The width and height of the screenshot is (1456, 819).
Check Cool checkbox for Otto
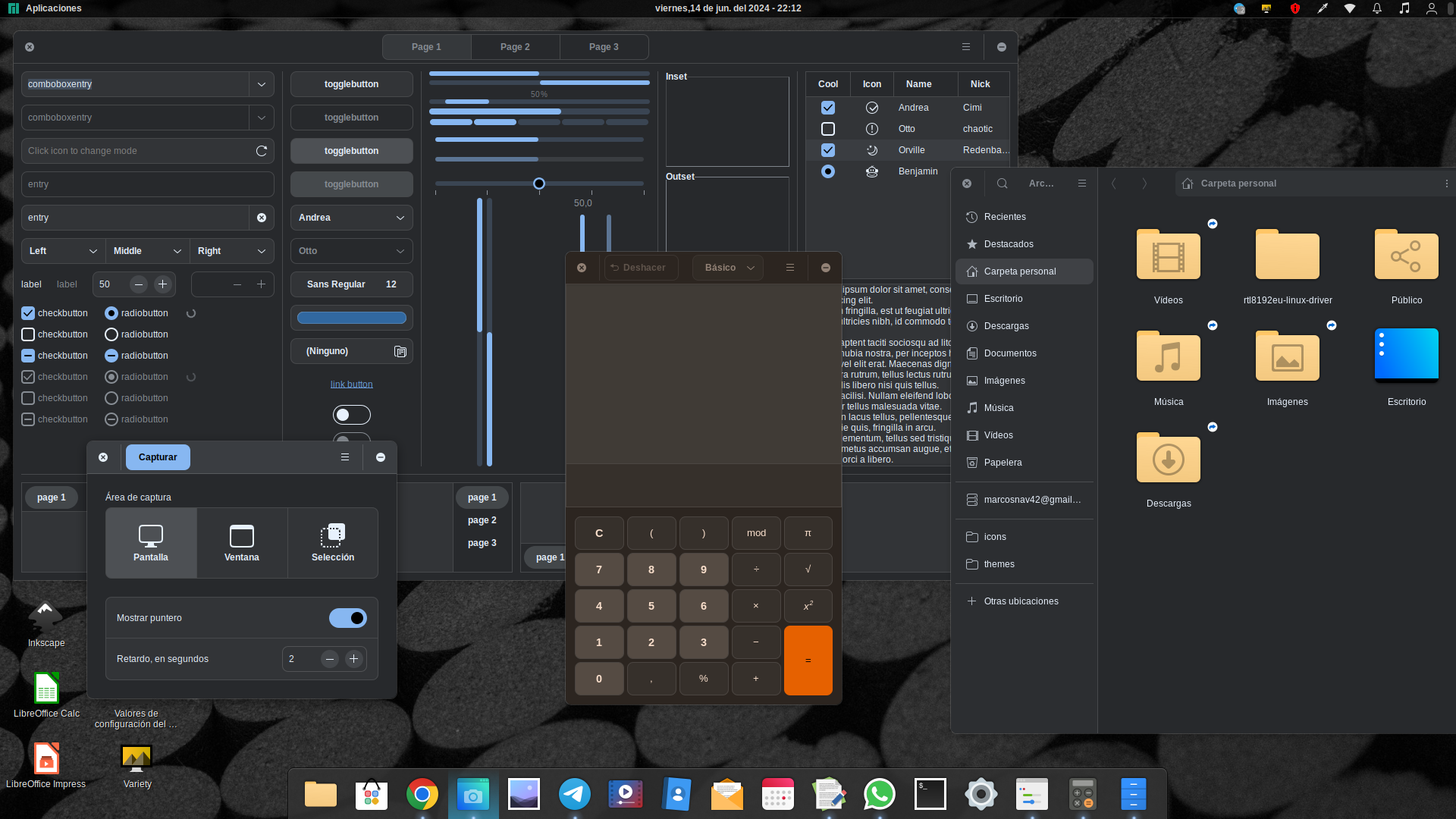[828, 129]
